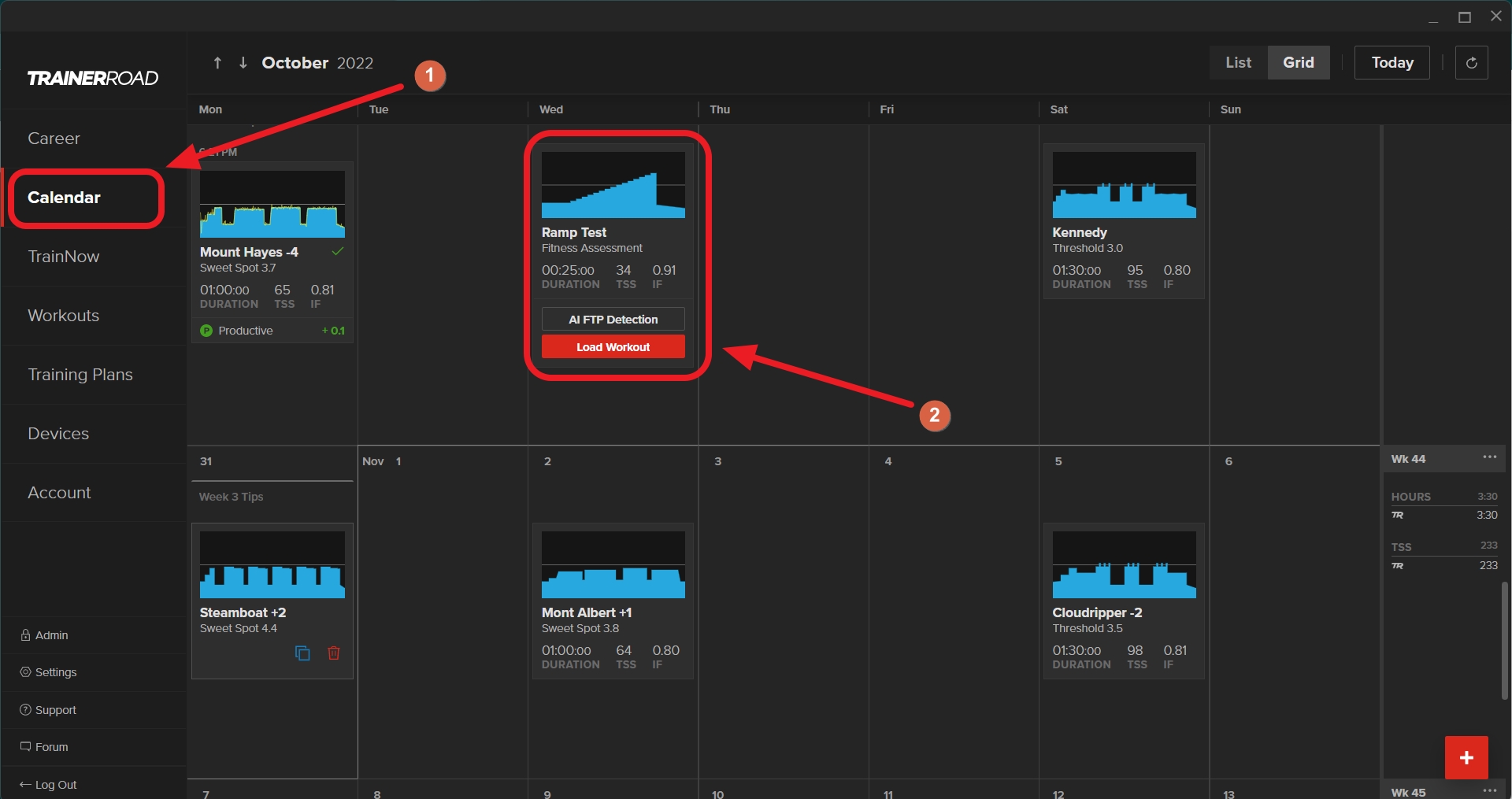
Task: Click Fitness Assessment subtitle on Ramp Test
Action: point(591,248)
